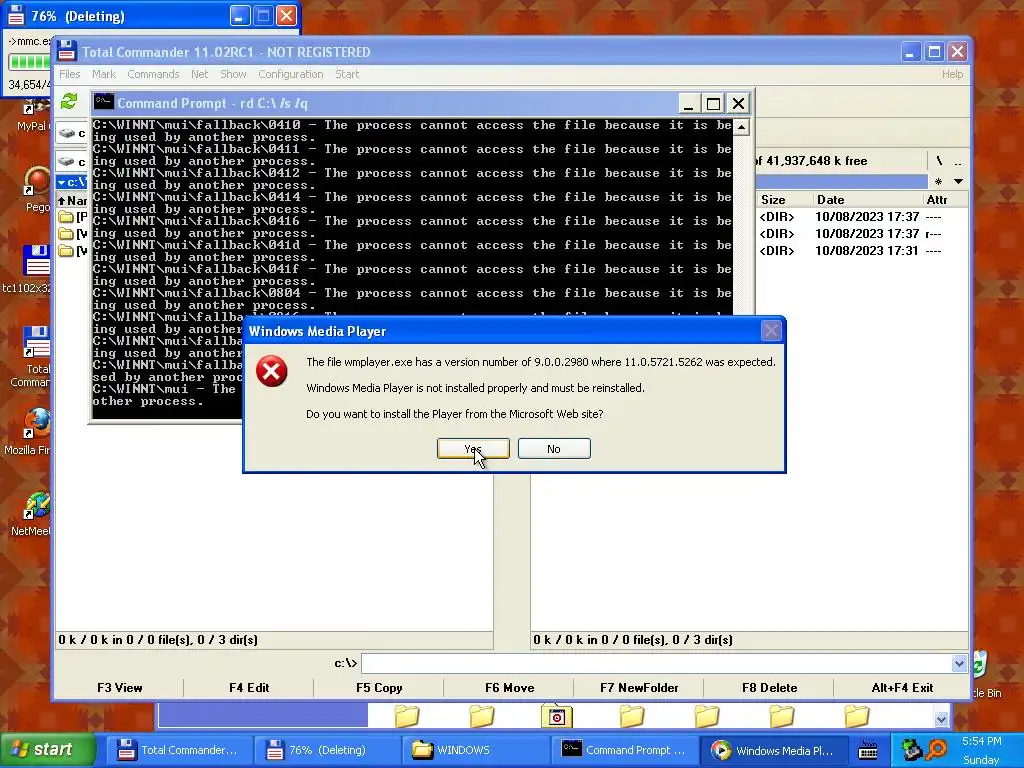Click the Windows start button

pos(48,750)
